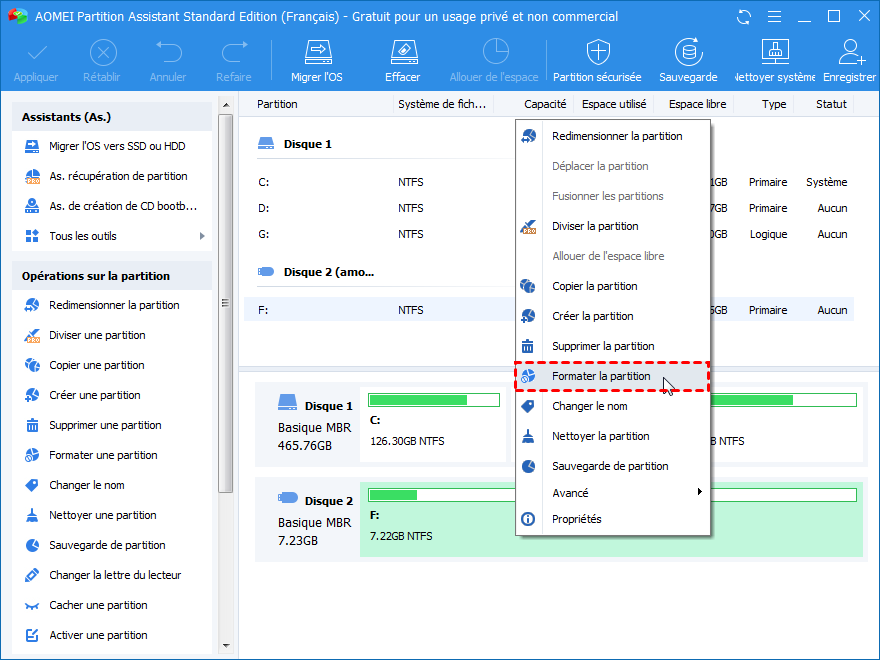
Task: Sort by the Espace libre column header
Action: pos(697,104)
